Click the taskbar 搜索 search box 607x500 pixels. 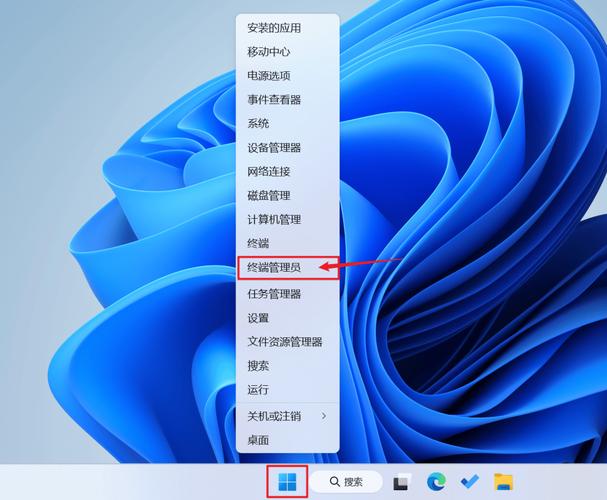coord(346,482)
